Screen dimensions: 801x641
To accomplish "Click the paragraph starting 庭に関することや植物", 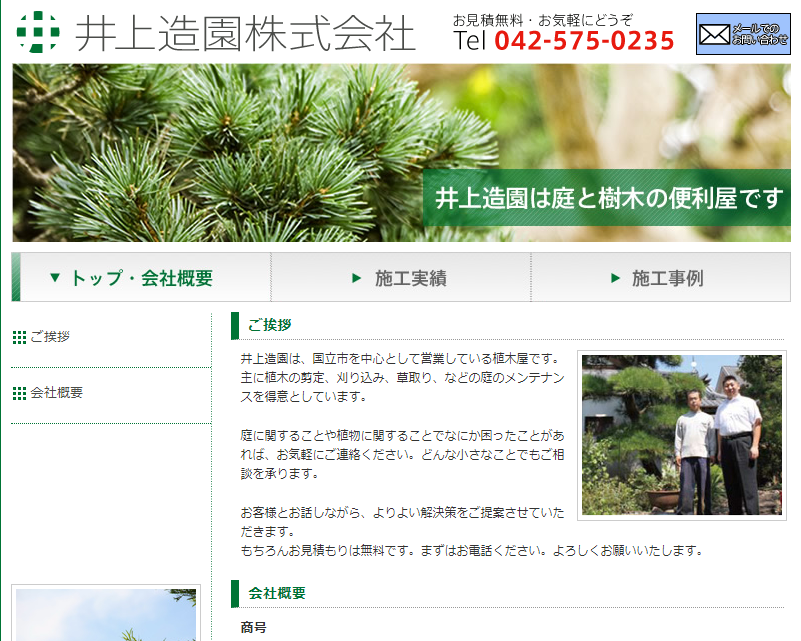I will click(403, 455).
